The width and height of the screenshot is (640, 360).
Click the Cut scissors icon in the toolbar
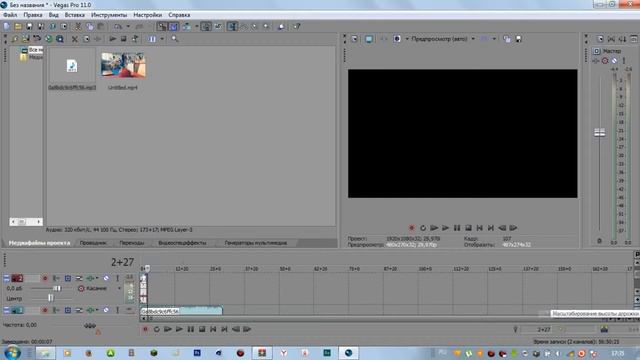78,27
